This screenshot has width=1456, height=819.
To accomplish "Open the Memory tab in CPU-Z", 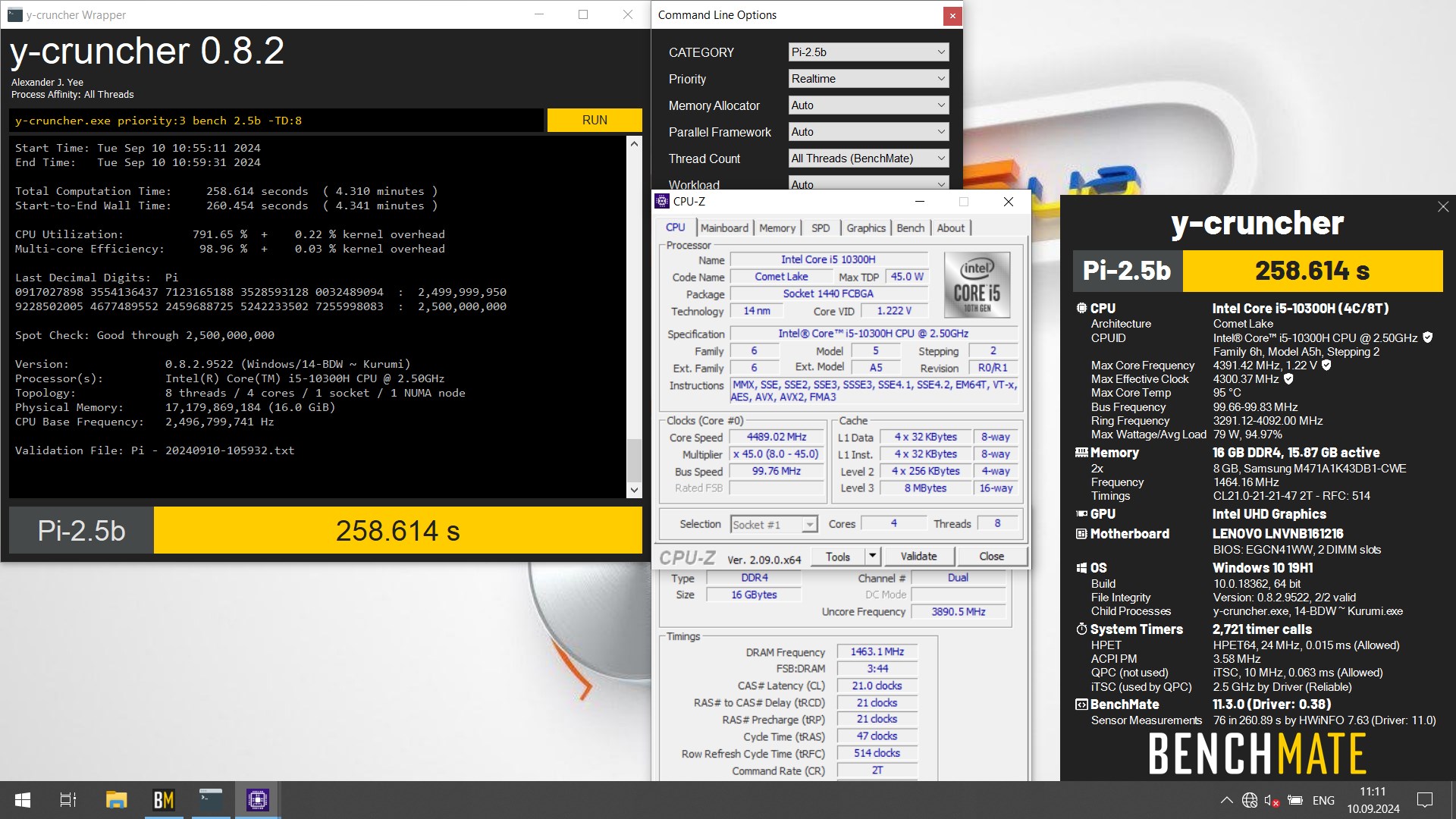I will pyautogui.click(x=777, y=228).
